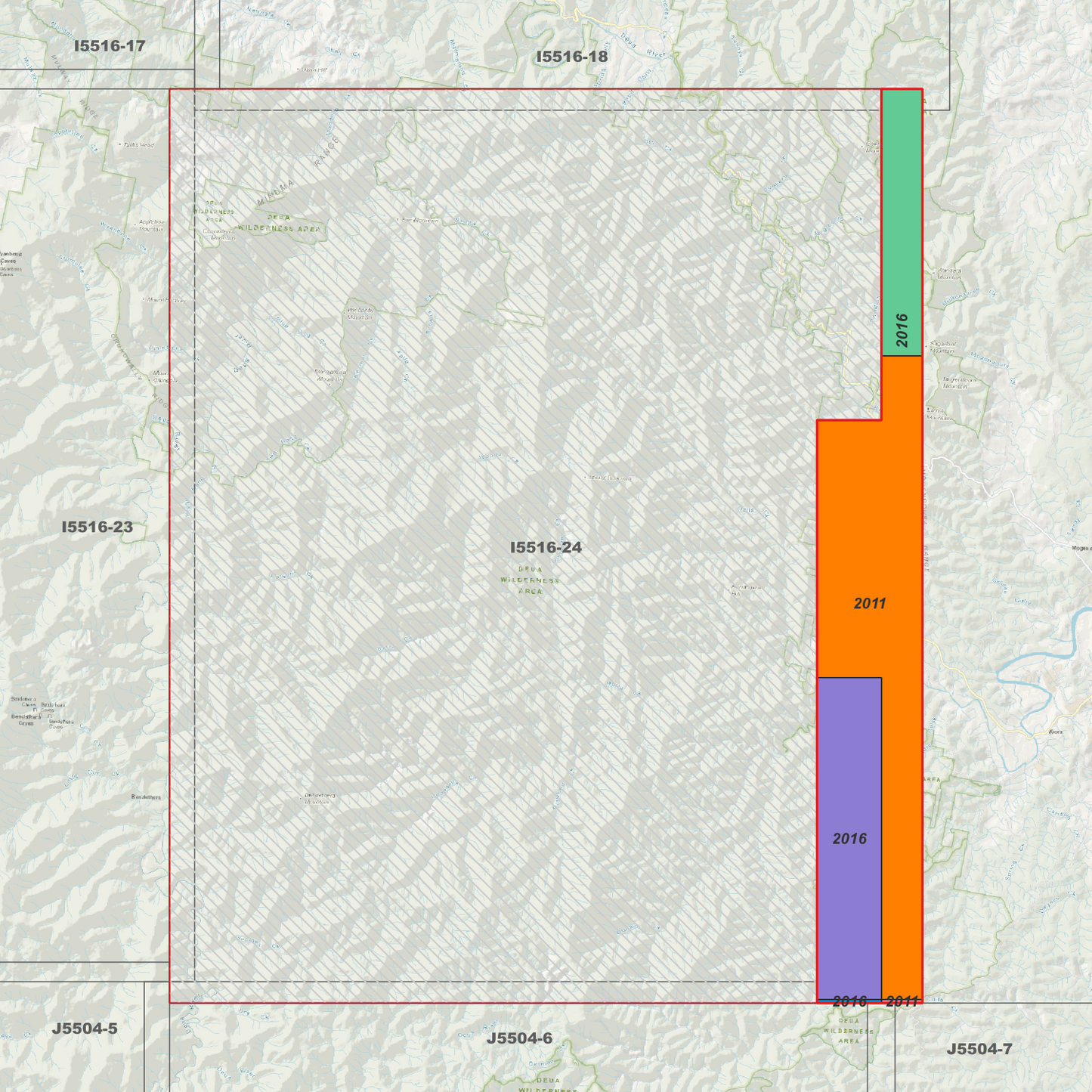Screen dimensions: 1092x1092
Task: Select the I5516-24 sheet label
Action: [546, 548]
